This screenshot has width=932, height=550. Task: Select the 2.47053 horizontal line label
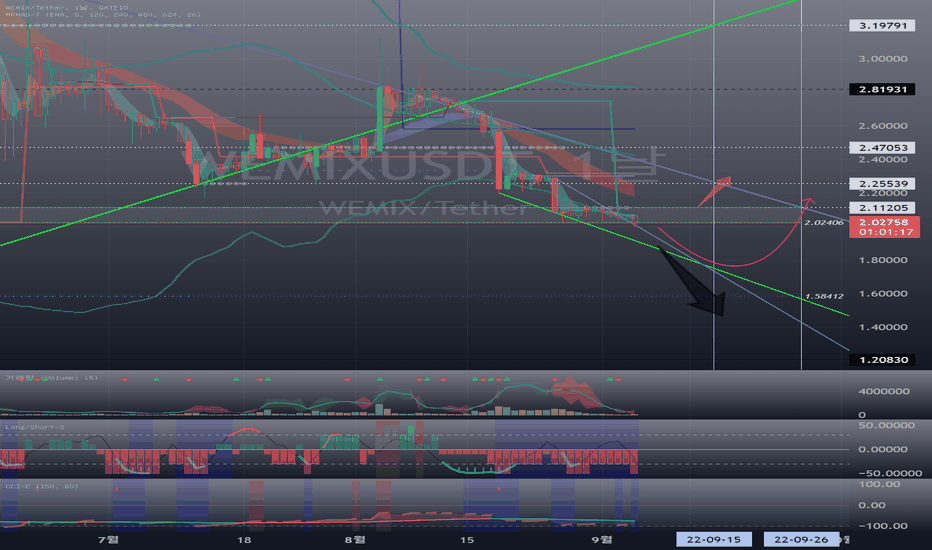tap(882, 147)
